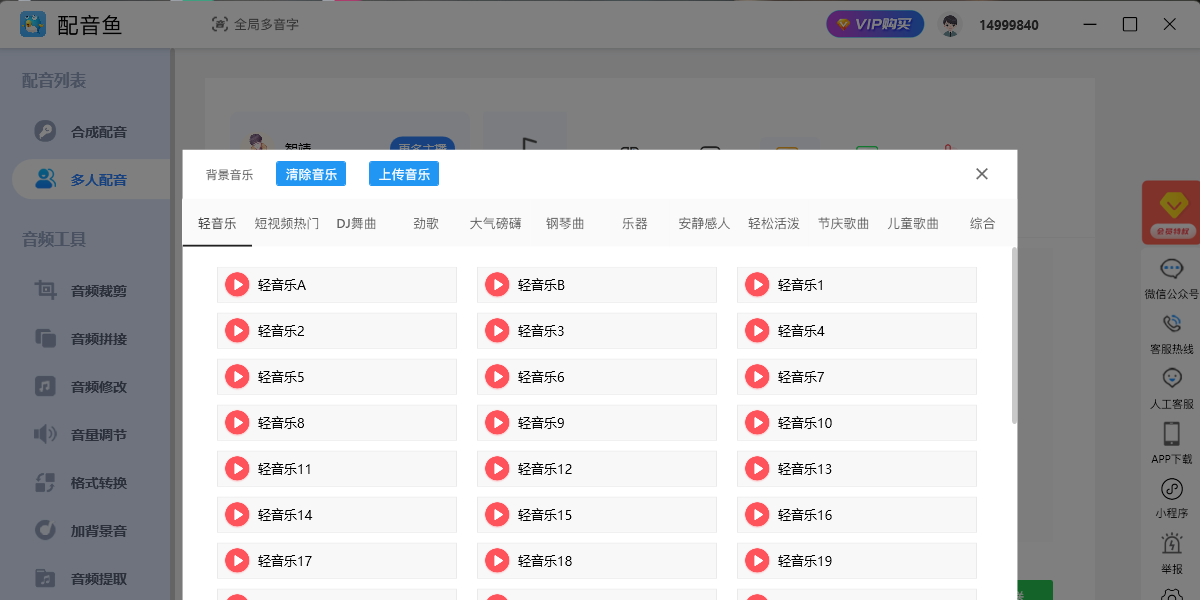Screen dimensions: 1200x600
Task: Switch to the 短视频热门 tab
Action: click(287, 224)
